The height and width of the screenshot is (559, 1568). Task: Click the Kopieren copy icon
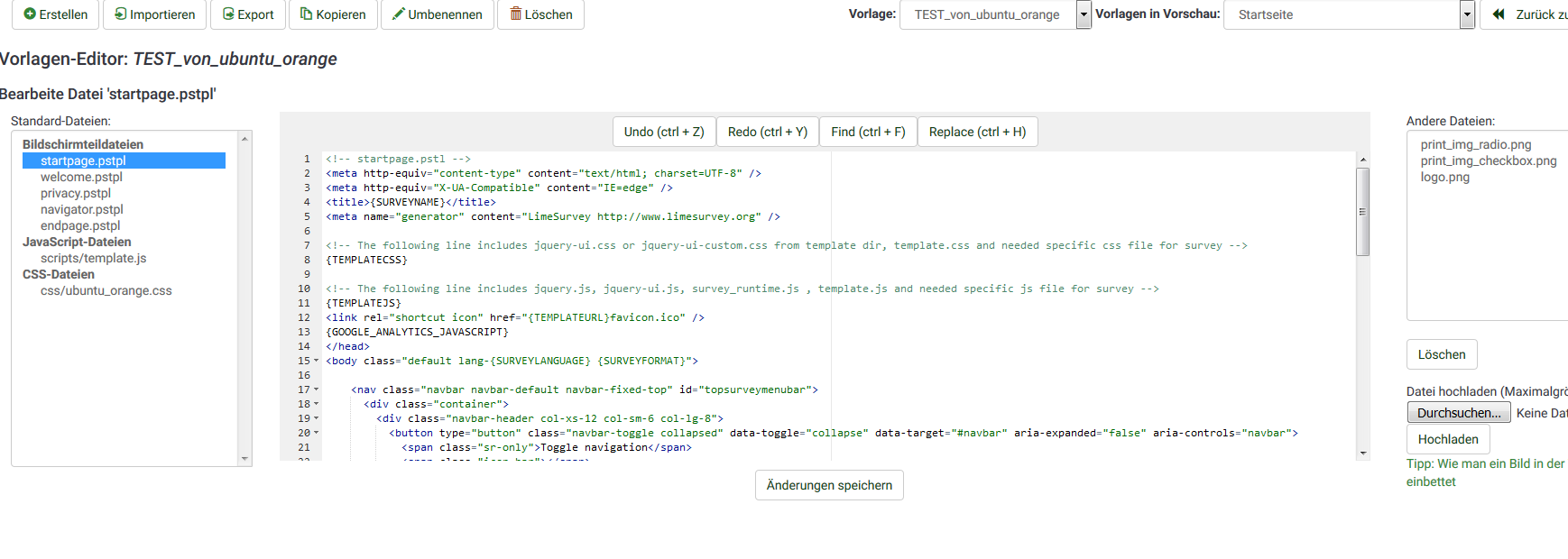click(307, 14)
